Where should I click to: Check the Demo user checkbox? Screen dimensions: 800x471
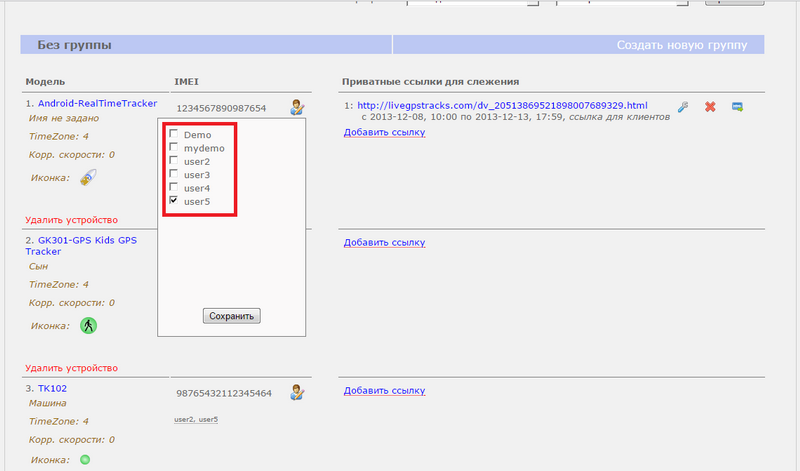[174, 134]
